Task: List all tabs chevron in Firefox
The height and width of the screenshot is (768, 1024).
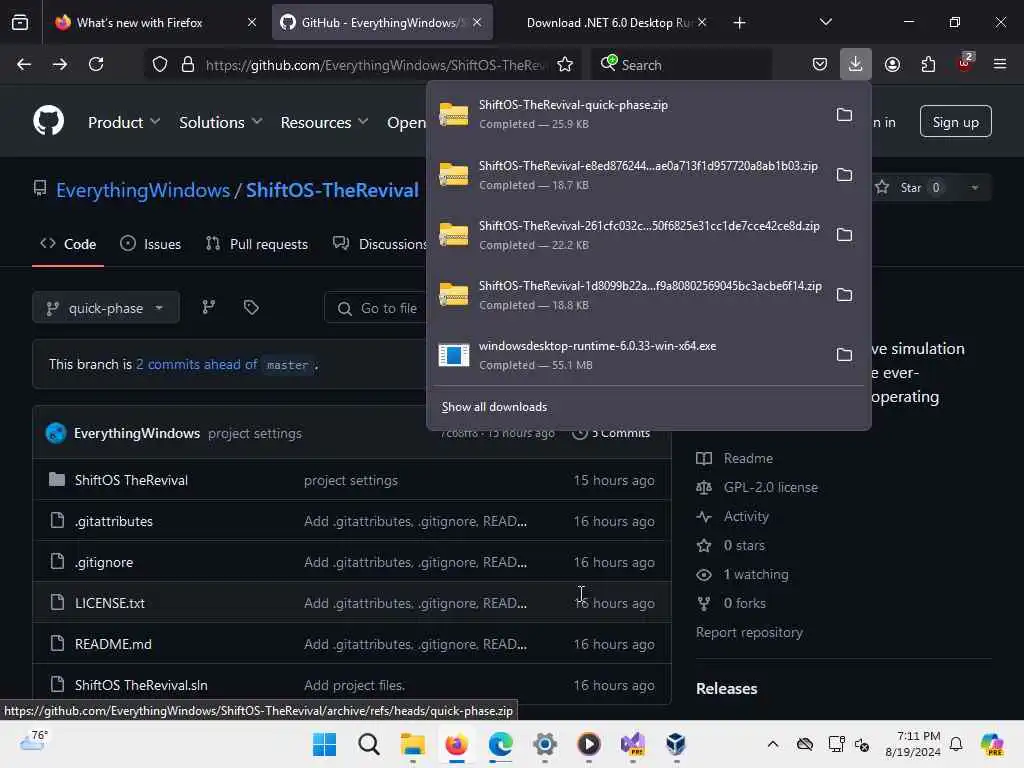Action: click(825, 22)
